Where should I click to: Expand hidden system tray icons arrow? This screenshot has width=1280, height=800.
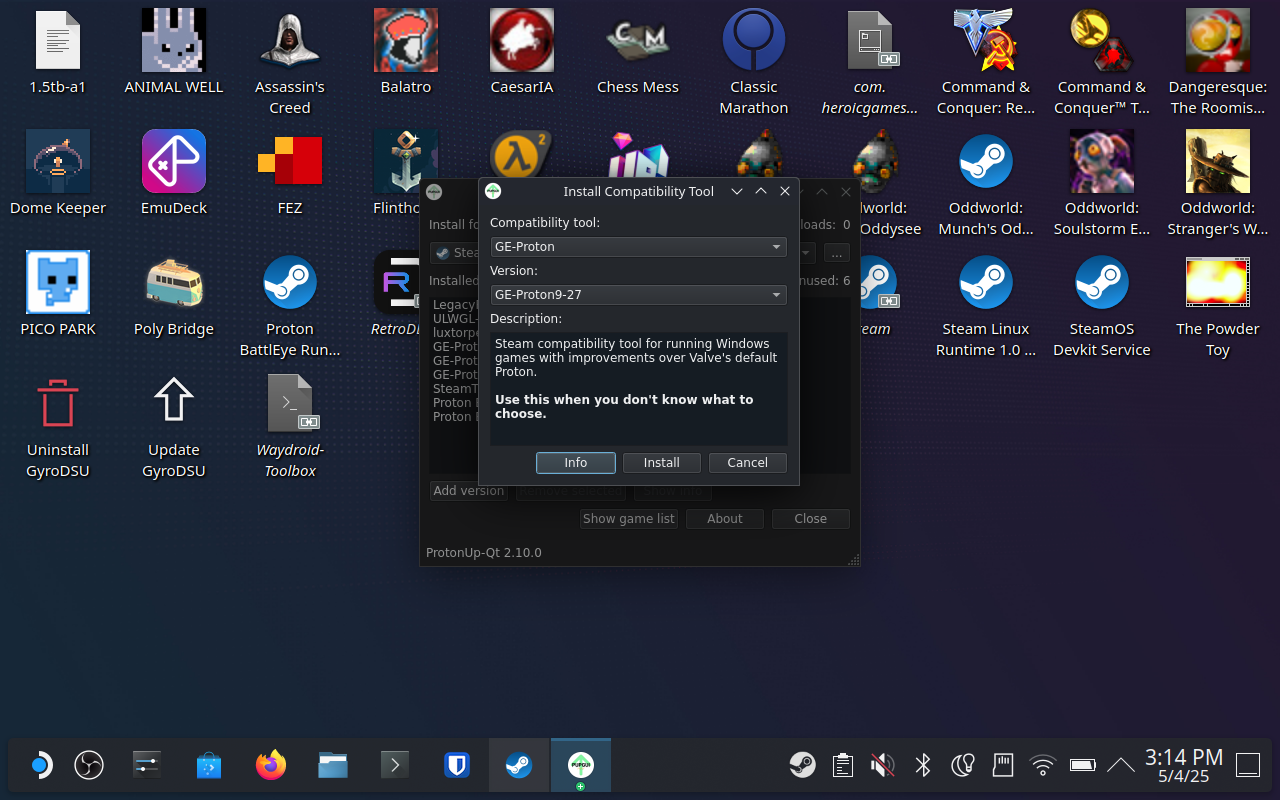pos(1121,766)
